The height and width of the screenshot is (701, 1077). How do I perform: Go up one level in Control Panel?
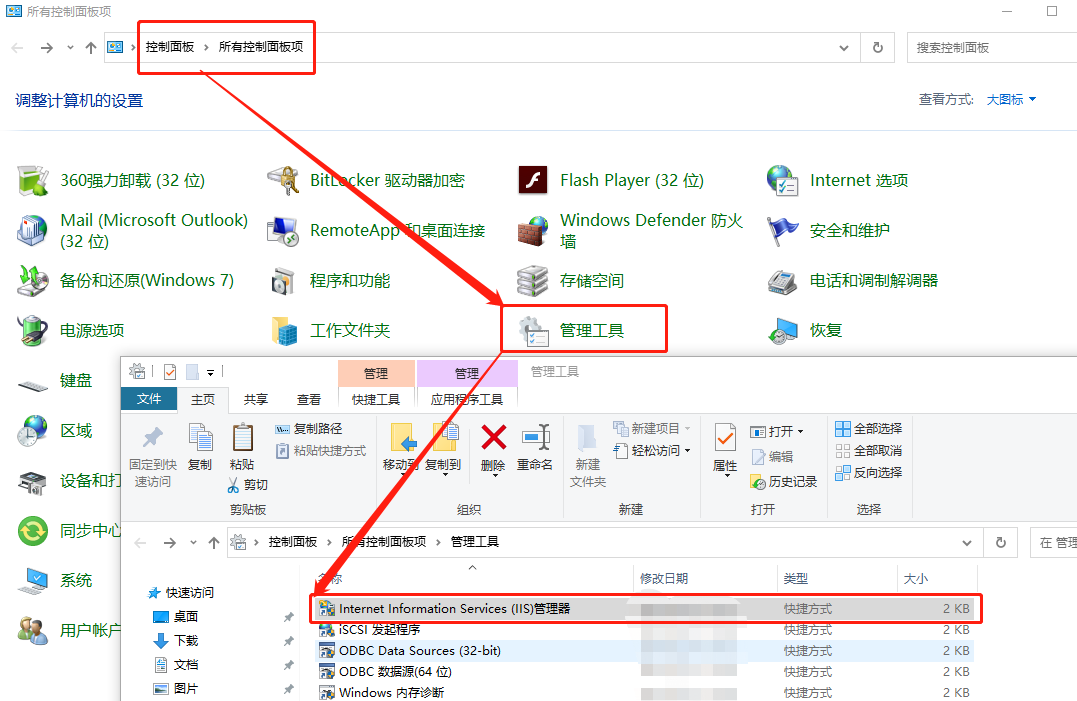coord(91,47)
